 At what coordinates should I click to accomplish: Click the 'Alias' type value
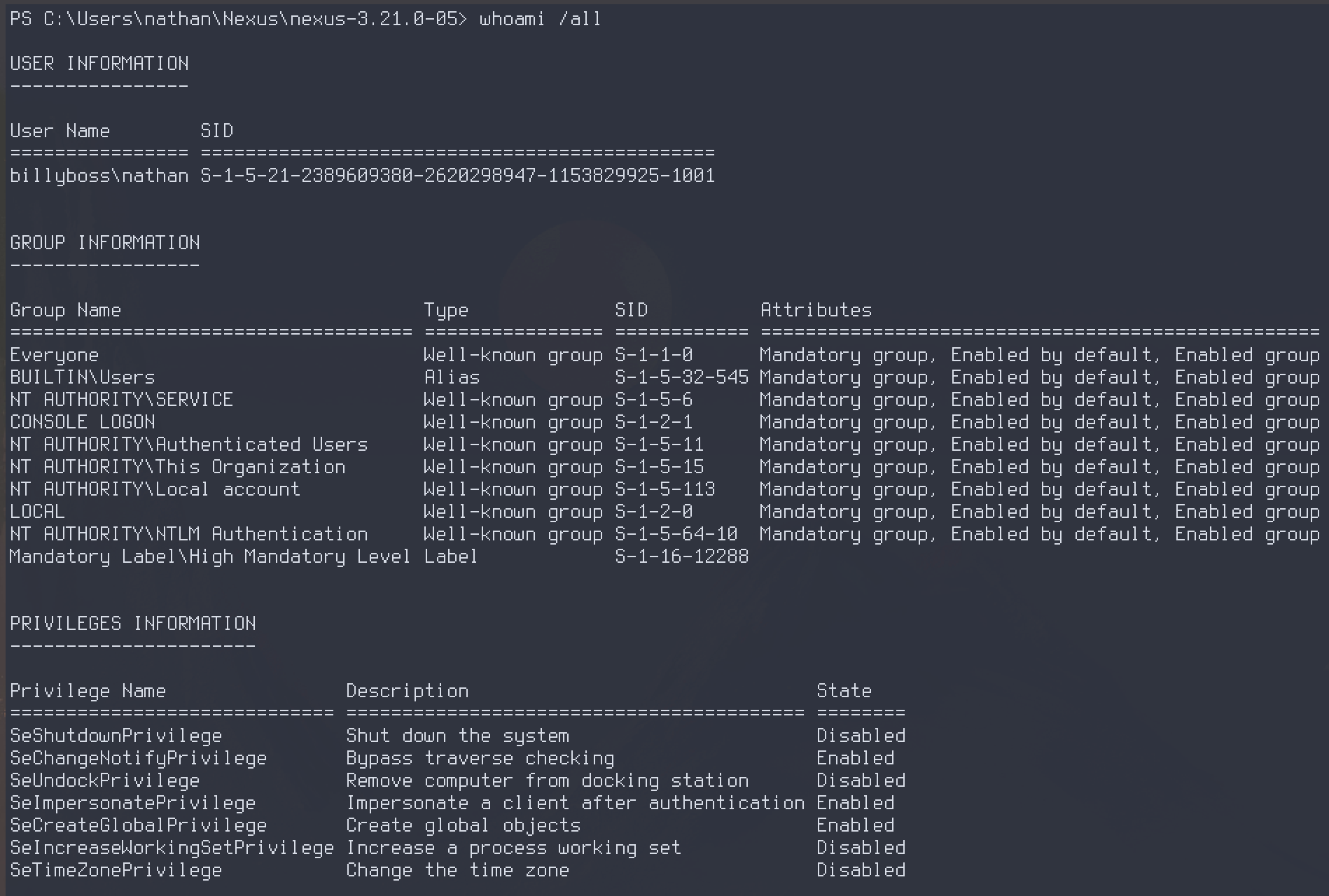(452, 377)
